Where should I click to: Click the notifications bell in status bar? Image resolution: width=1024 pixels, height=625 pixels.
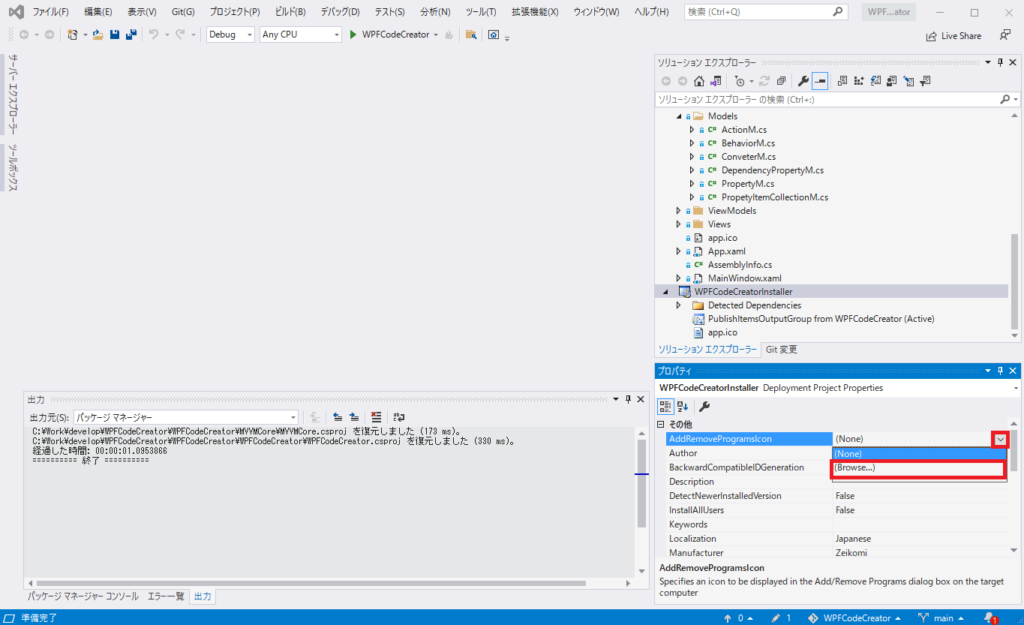990,618
